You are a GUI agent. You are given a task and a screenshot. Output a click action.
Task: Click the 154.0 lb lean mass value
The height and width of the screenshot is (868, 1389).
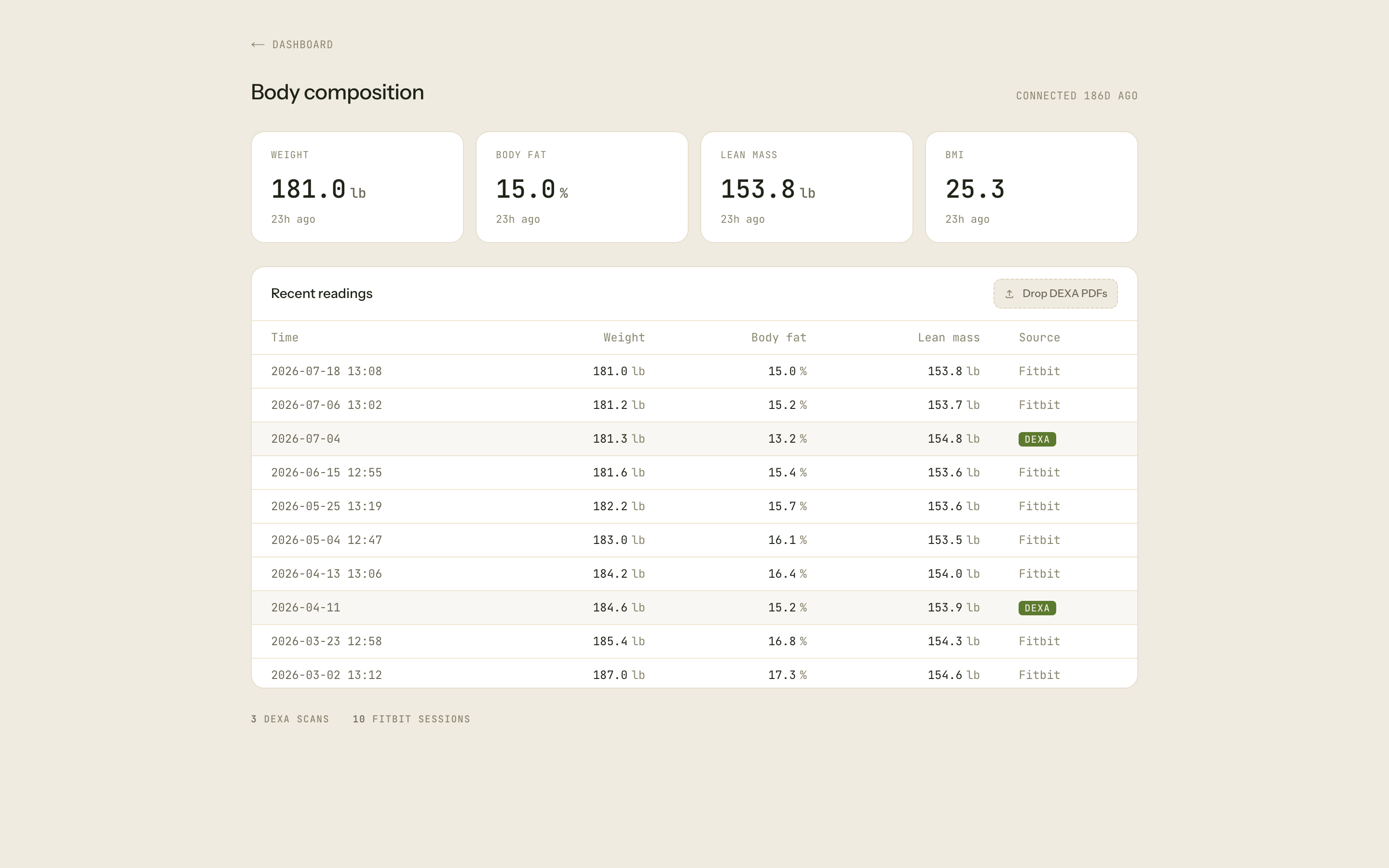[953, 574]
